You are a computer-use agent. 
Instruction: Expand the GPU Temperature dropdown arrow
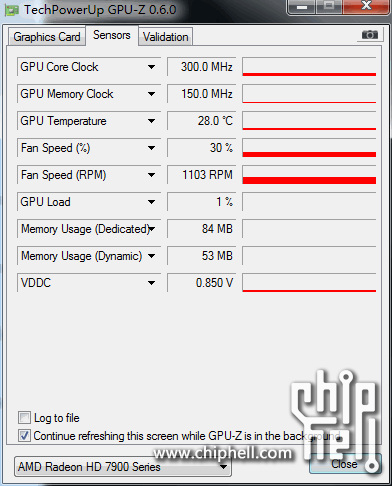pyautogui.click(x=151, y=121)
